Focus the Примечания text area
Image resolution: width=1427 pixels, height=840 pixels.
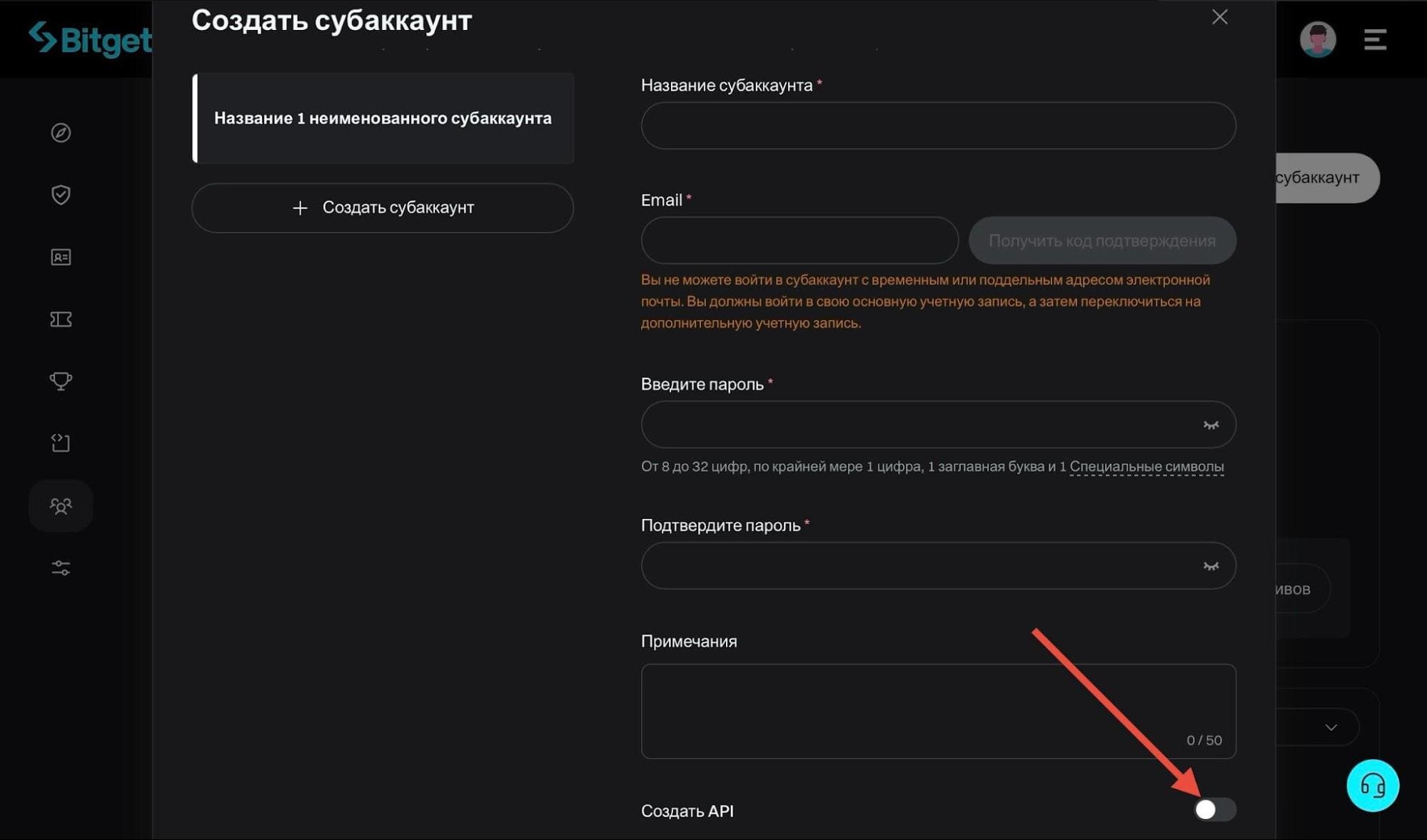(938, 711)
